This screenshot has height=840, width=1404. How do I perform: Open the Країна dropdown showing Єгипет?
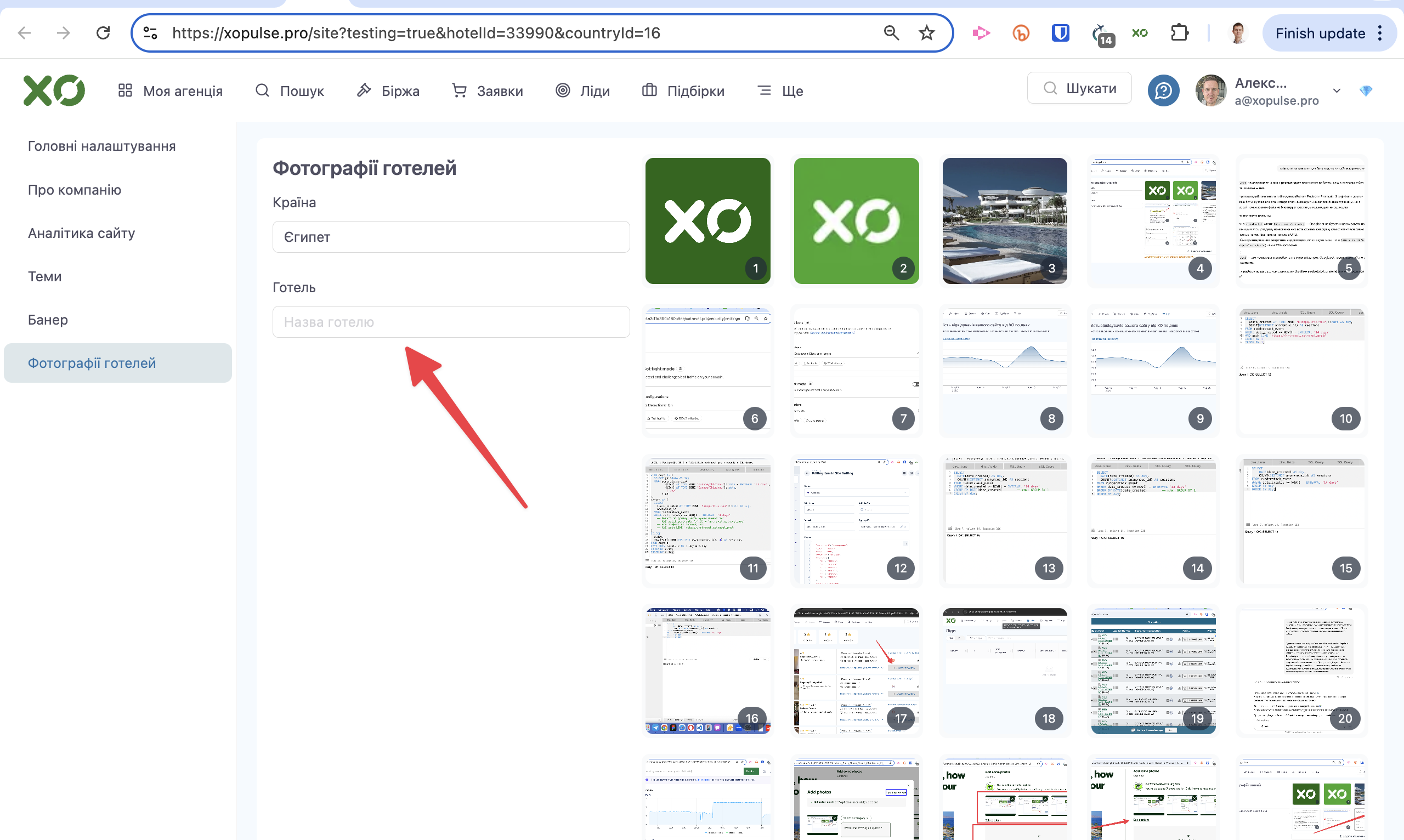(x=451, y=237)
